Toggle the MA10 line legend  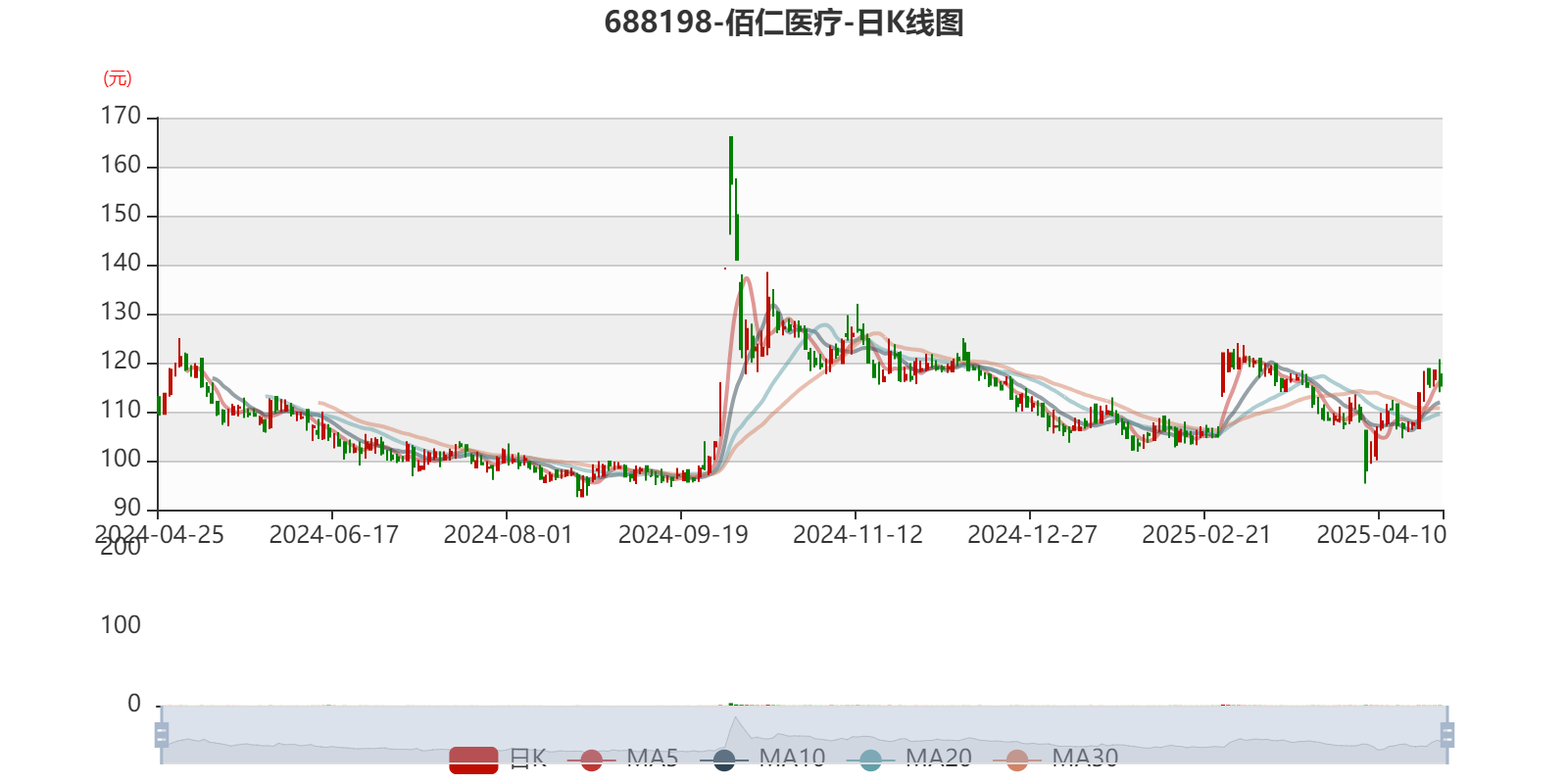[x=762, y=759]
